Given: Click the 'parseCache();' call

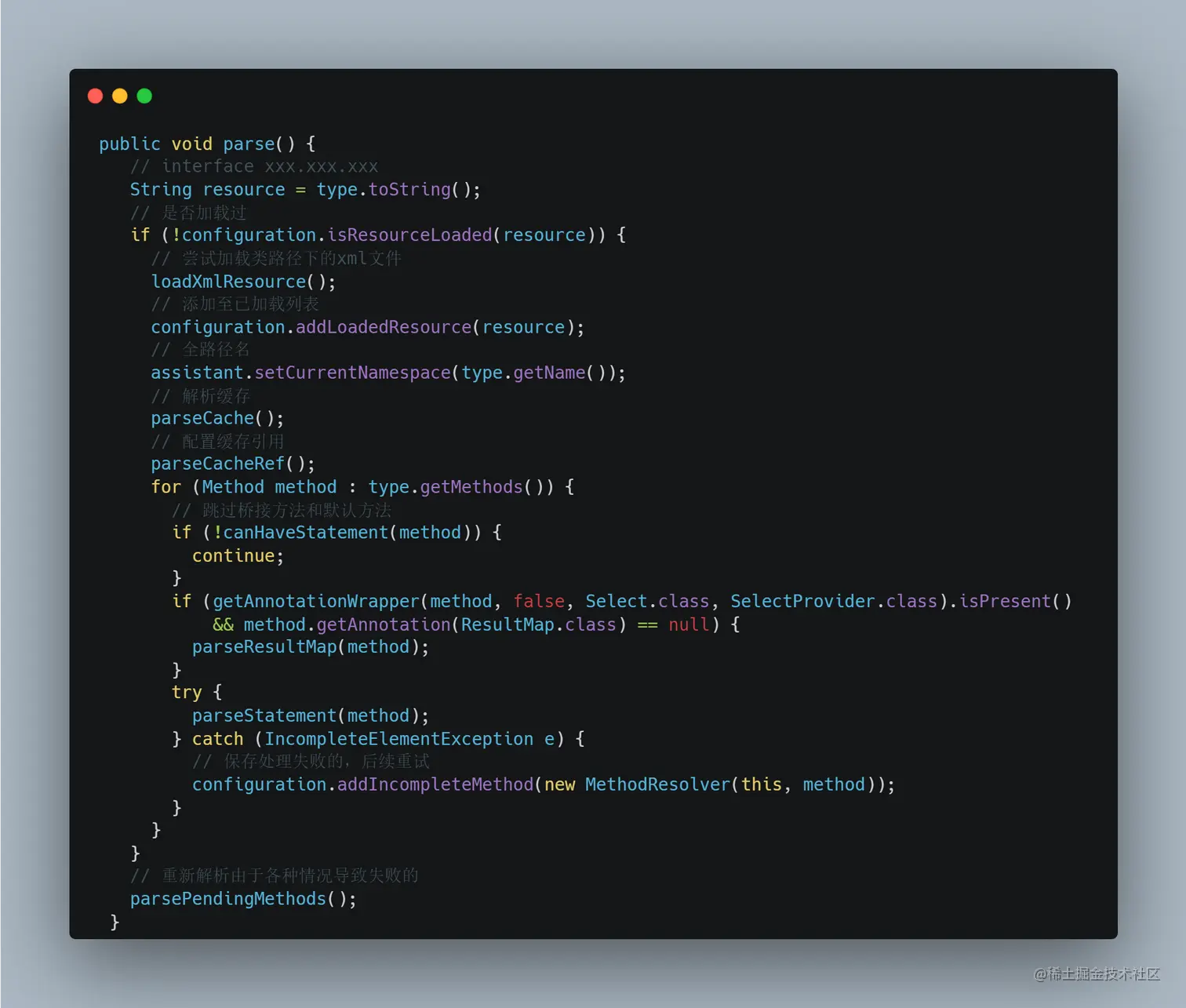Looking at the screenshot, I should [217, 418].
